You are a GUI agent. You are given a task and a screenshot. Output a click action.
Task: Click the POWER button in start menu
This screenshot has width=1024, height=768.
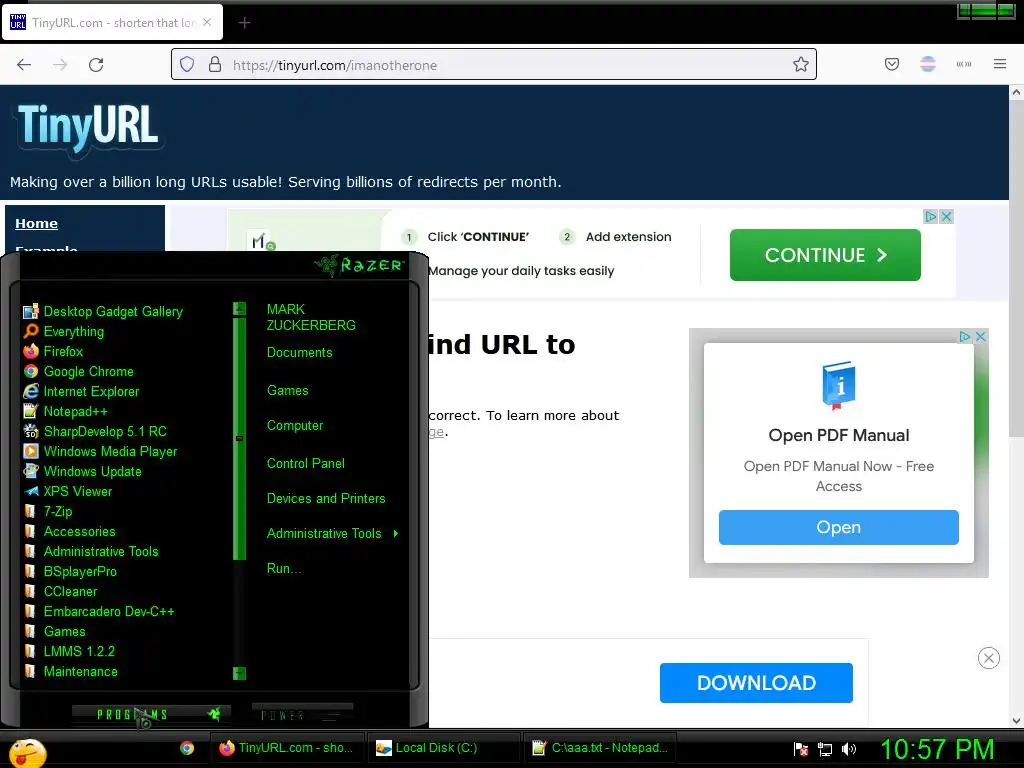point(302,714)
